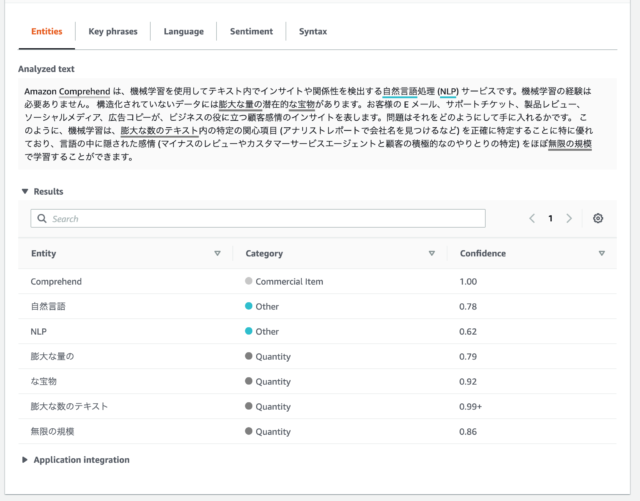The width and height of the screenshot is (640, 501).
Task: Click the 0.86 confidence value
Action: pyautogui.click(x=468, y=432)
